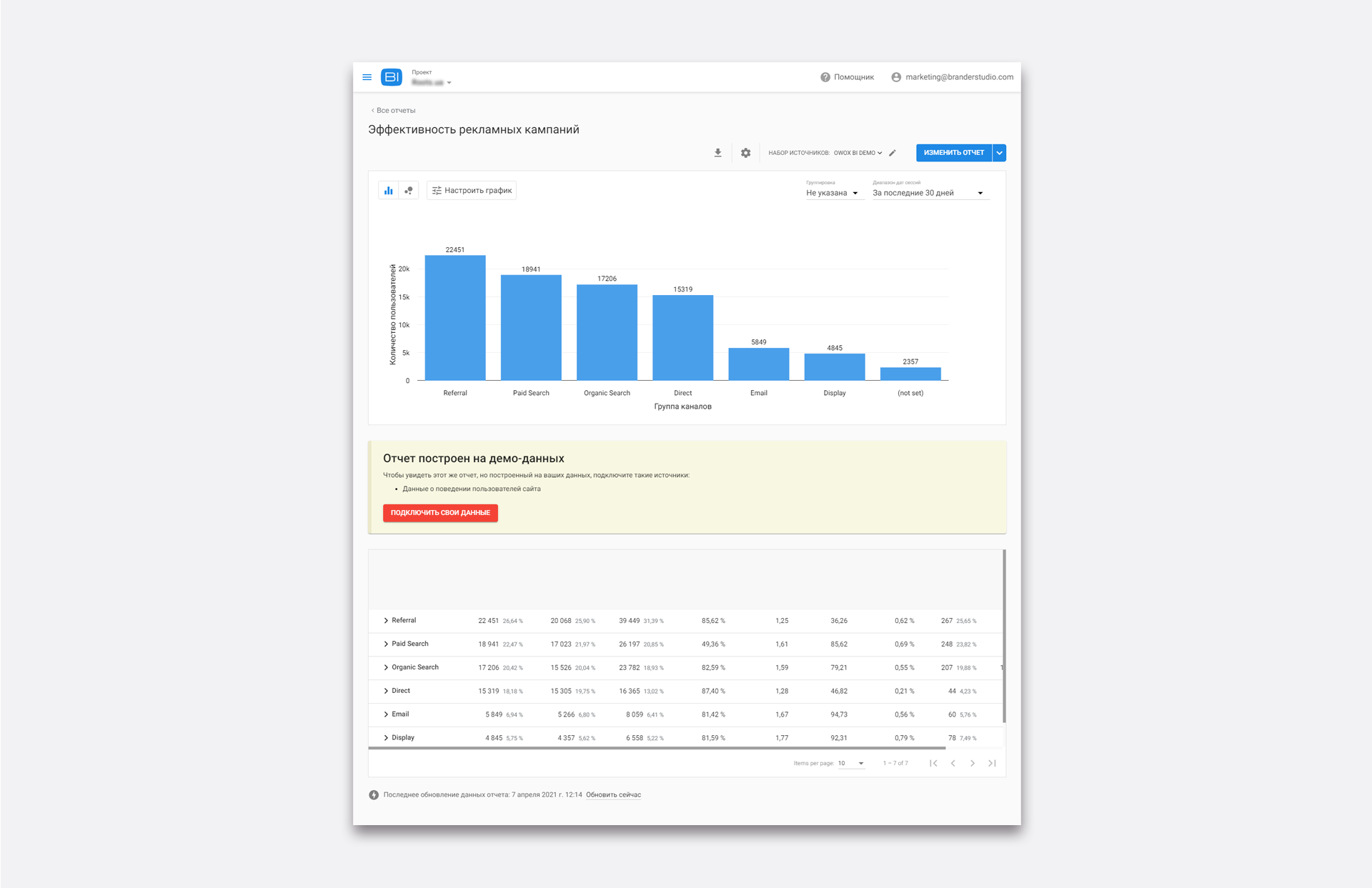1372x888 pixels.
Task: Click the Referral bar in chart
Action: 455,318
